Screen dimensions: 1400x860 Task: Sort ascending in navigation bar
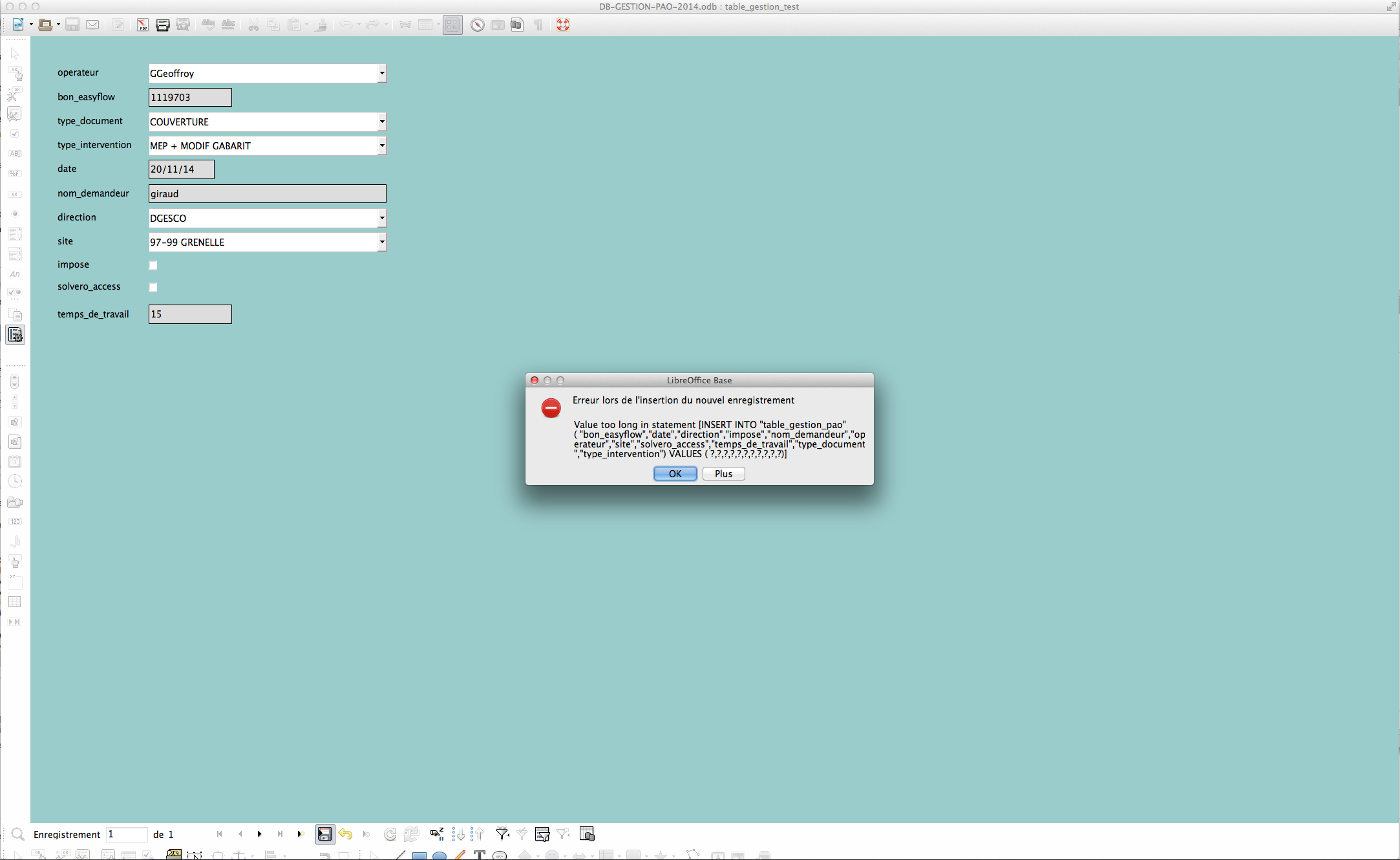[x=458, y=834]
